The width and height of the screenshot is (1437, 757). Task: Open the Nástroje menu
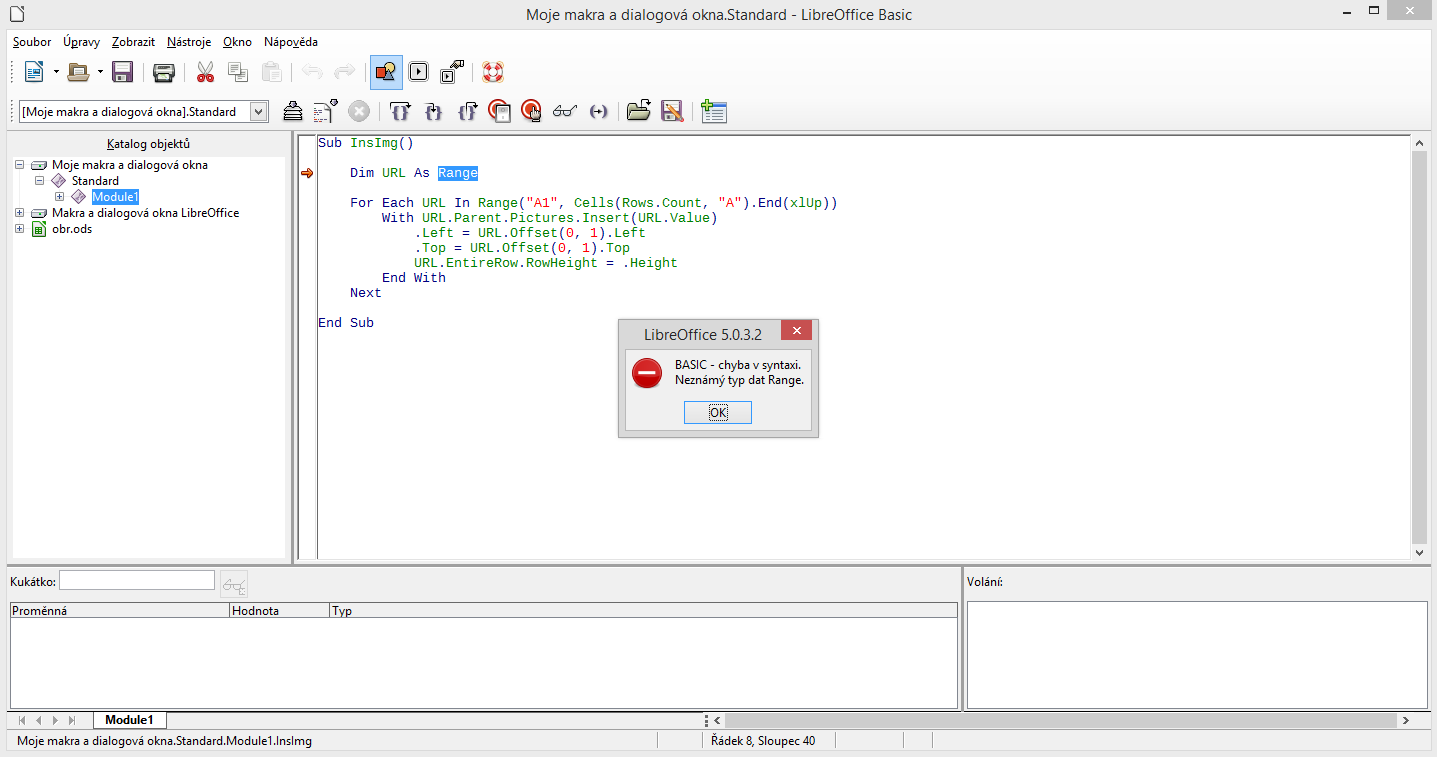click(188, 42)
